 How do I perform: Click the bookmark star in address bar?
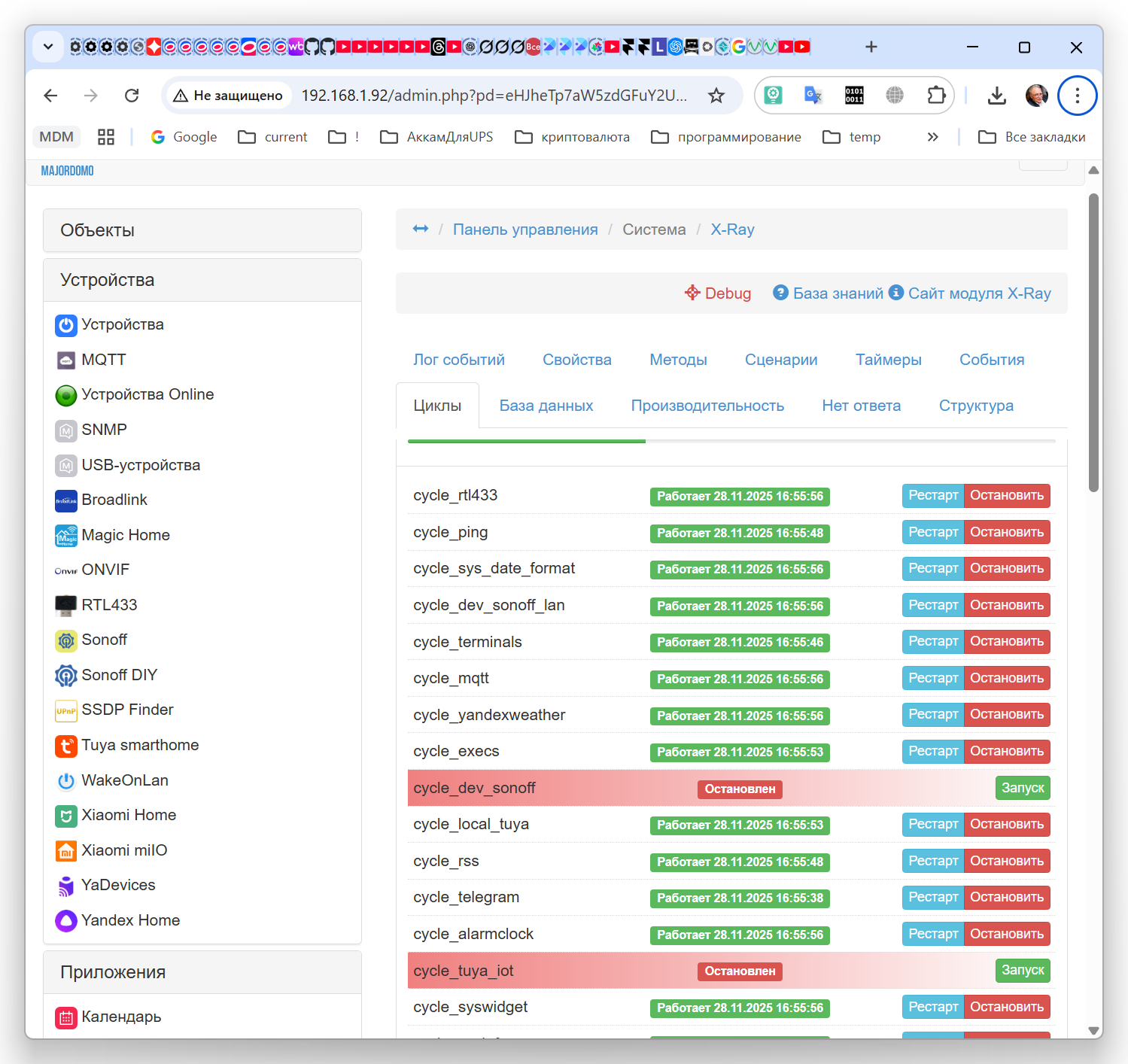tap(716, 96)
